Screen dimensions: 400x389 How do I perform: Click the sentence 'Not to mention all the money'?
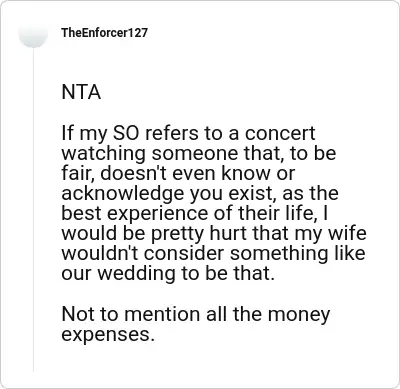point(196,315)
